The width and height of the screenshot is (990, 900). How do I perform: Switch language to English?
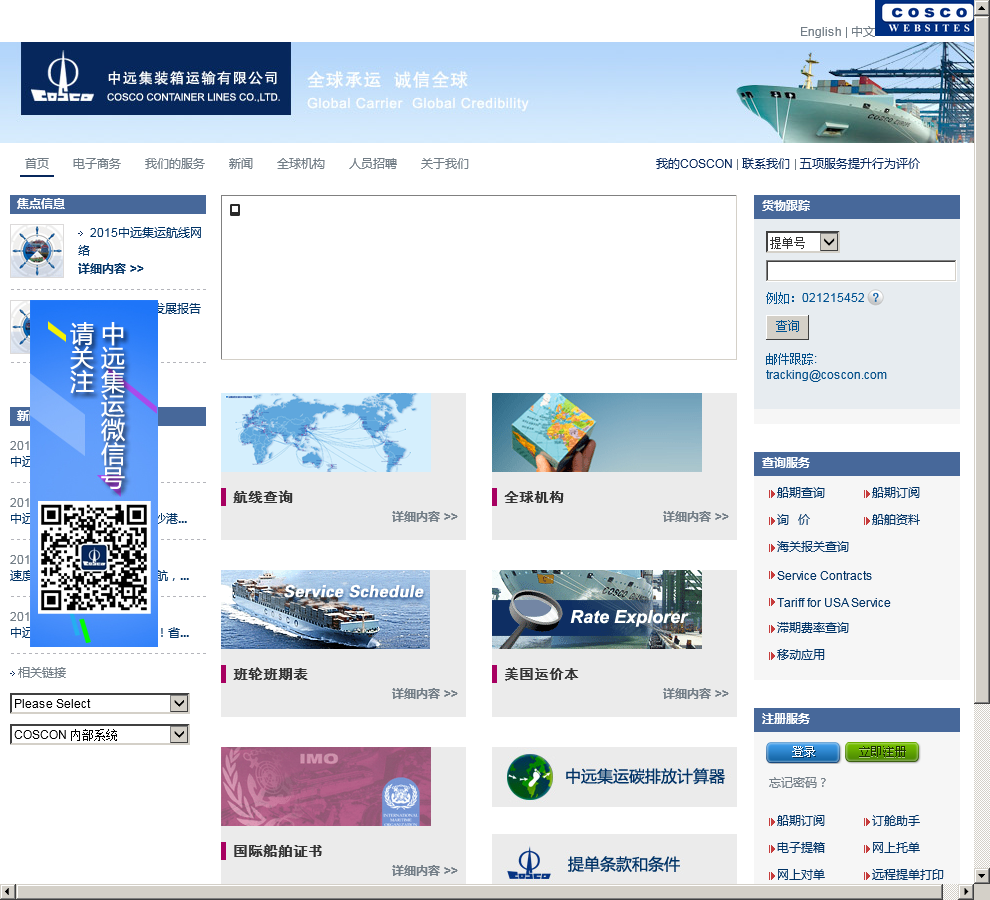coord(820,32)
